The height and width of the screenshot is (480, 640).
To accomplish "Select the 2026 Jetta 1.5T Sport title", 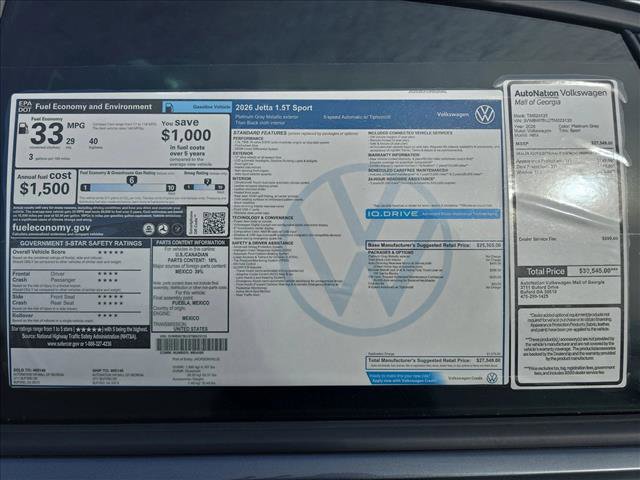I will [274, 108].
